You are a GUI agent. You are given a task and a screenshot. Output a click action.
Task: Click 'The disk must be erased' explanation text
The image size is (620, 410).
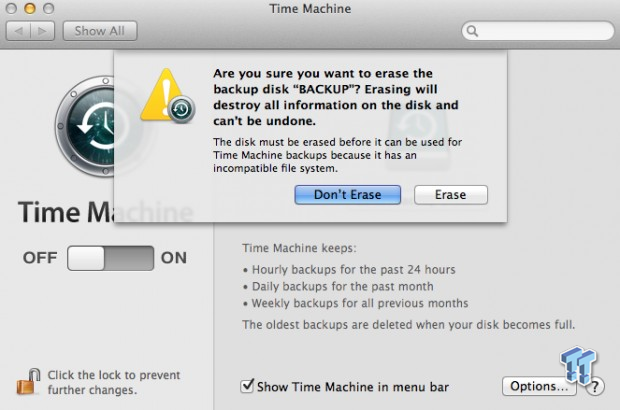(337, 155)
